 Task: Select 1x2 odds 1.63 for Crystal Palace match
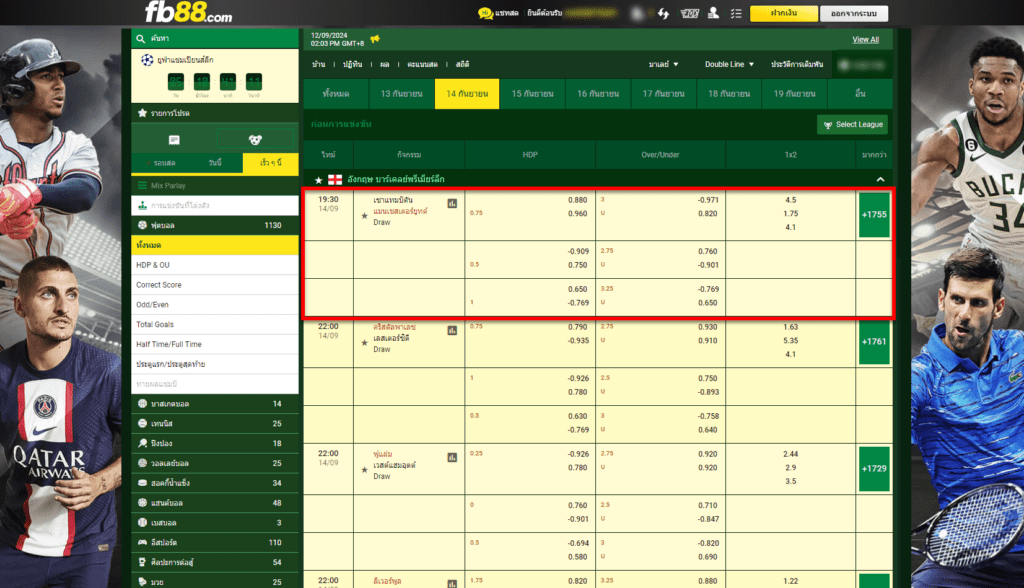(790, 327)
